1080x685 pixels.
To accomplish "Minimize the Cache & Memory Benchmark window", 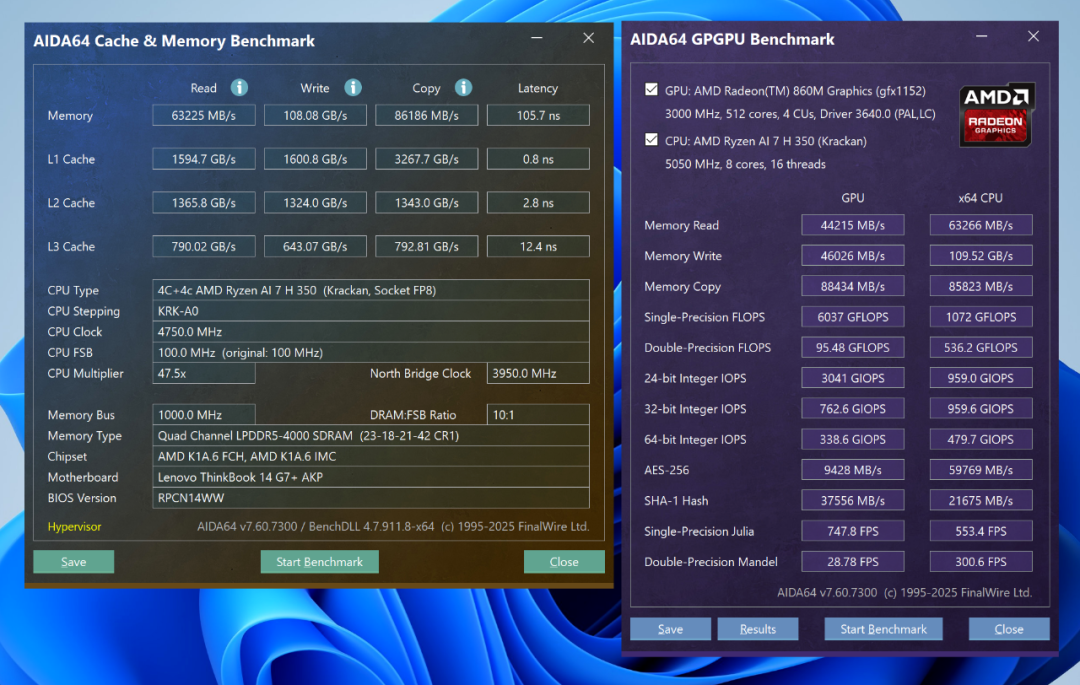I will pos(537,38).
